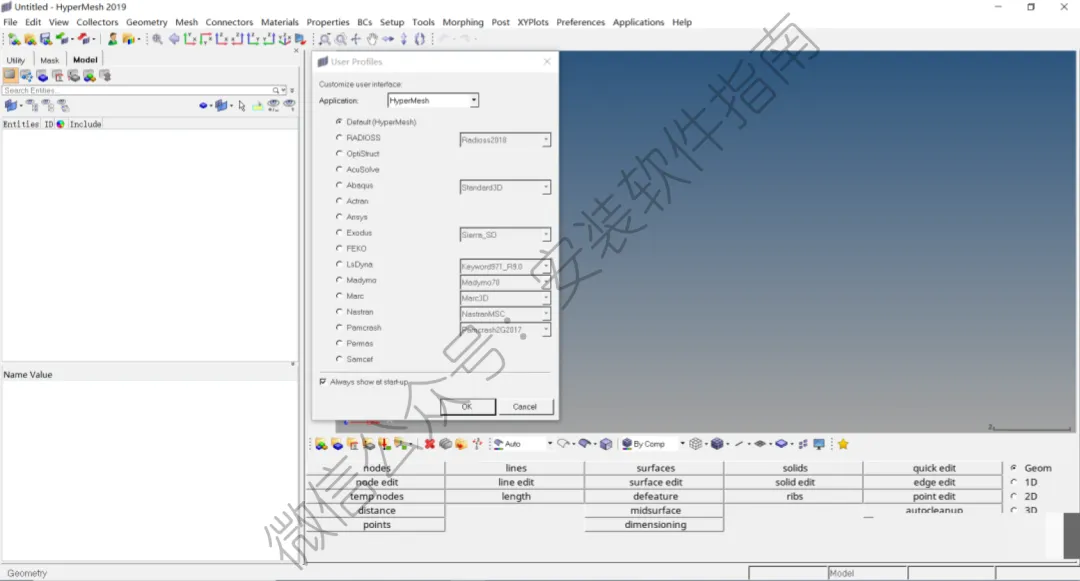
Task: Select the 1D panel page radio button
Action: (x=1014, y=482)
